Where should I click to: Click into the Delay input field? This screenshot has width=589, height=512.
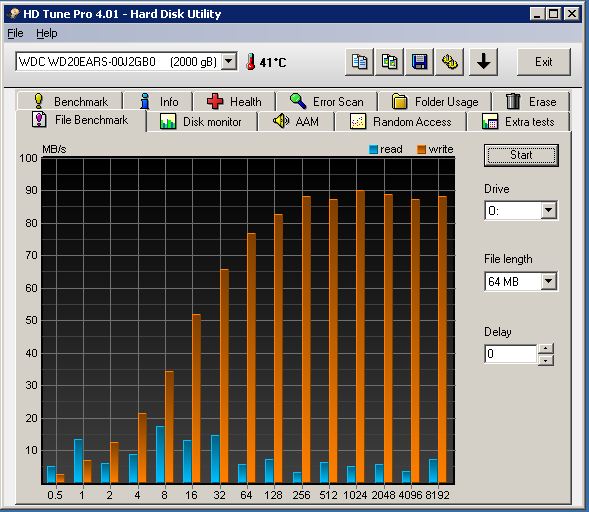(511, 354)
